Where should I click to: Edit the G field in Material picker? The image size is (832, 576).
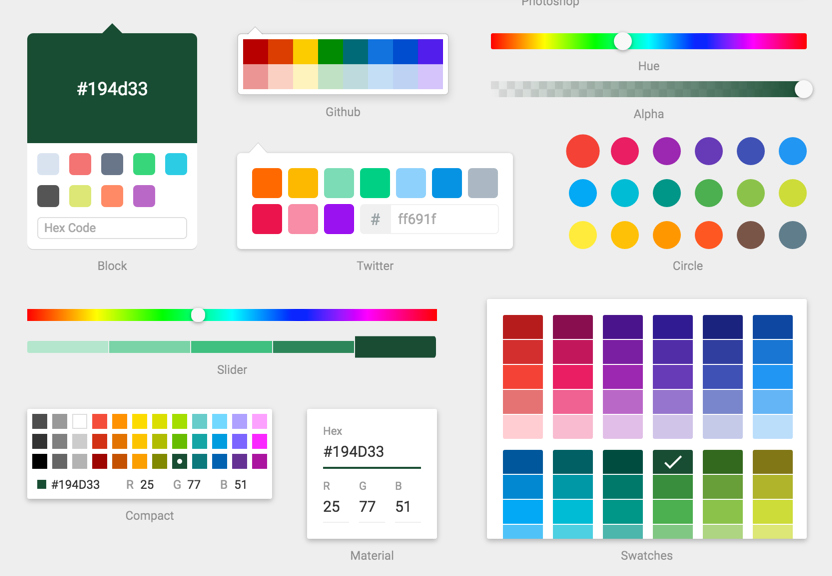pyautogui.click(x=371, y=507)
